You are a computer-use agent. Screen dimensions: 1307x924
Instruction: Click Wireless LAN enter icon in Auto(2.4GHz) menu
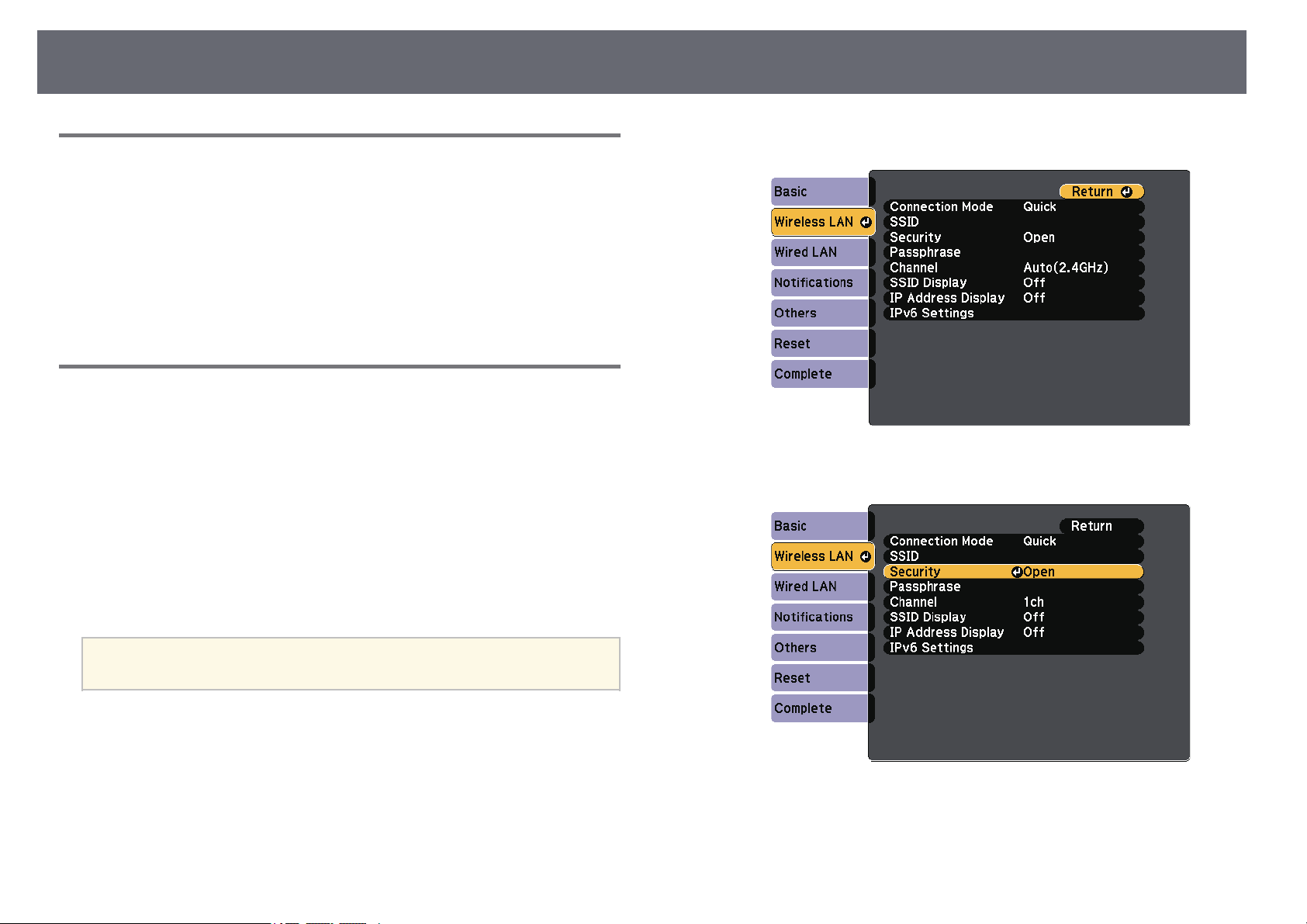tap(866, 222)
